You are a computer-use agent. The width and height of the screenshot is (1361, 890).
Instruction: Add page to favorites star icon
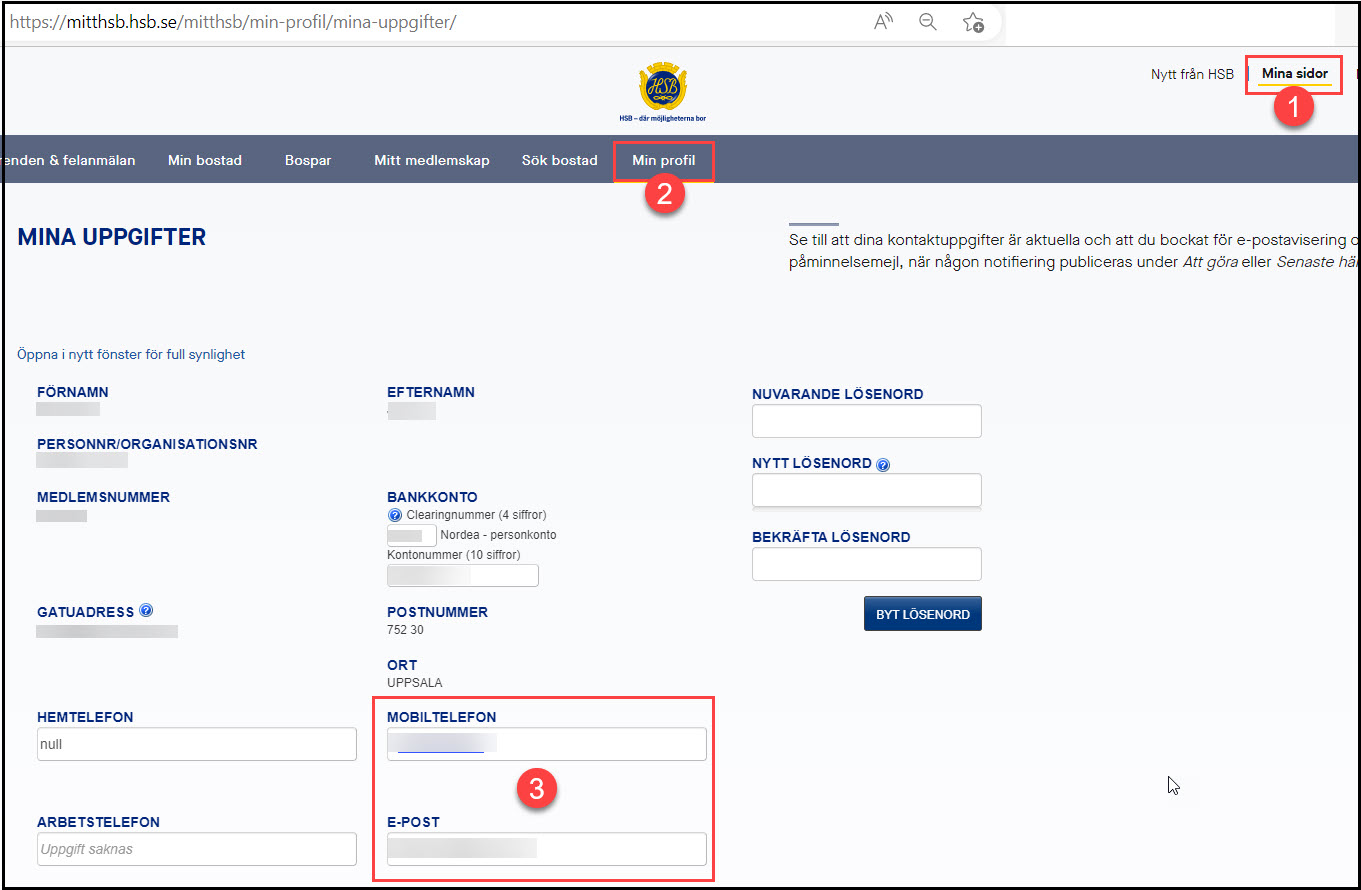tap(973, 22)
